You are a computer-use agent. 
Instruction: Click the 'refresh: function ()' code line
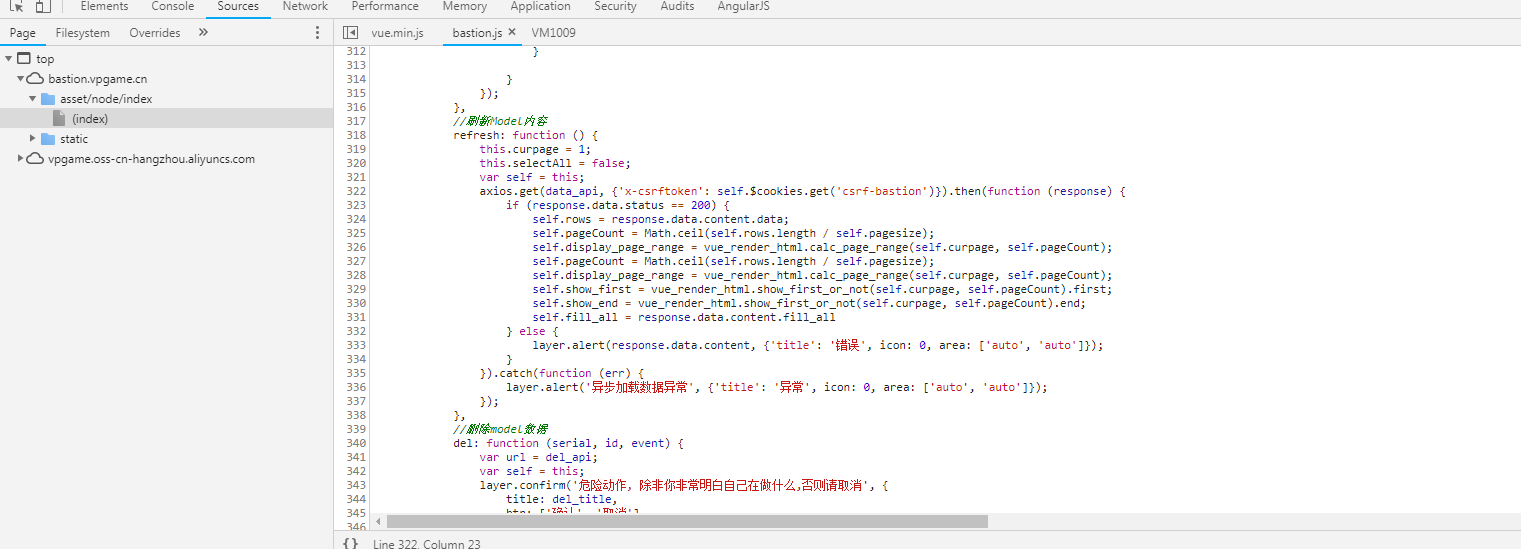(525, 135)
